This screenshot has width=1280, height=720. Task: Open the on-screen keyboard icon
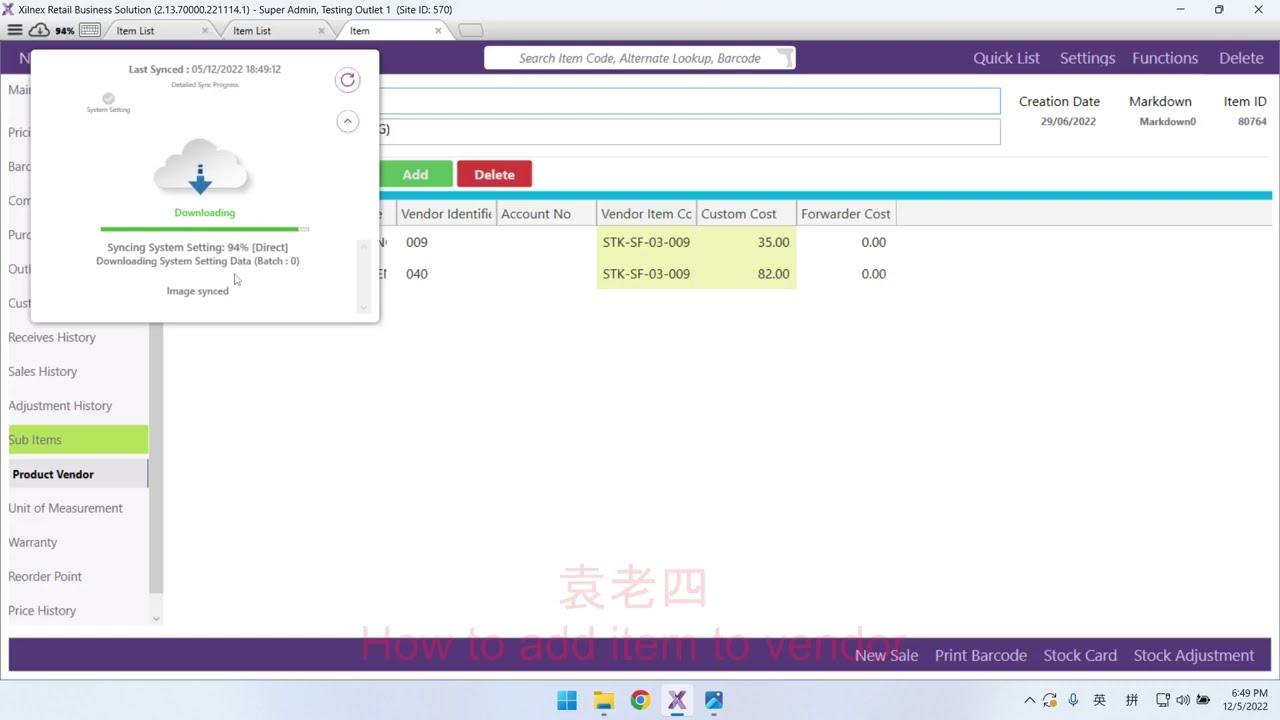(90, 30)
